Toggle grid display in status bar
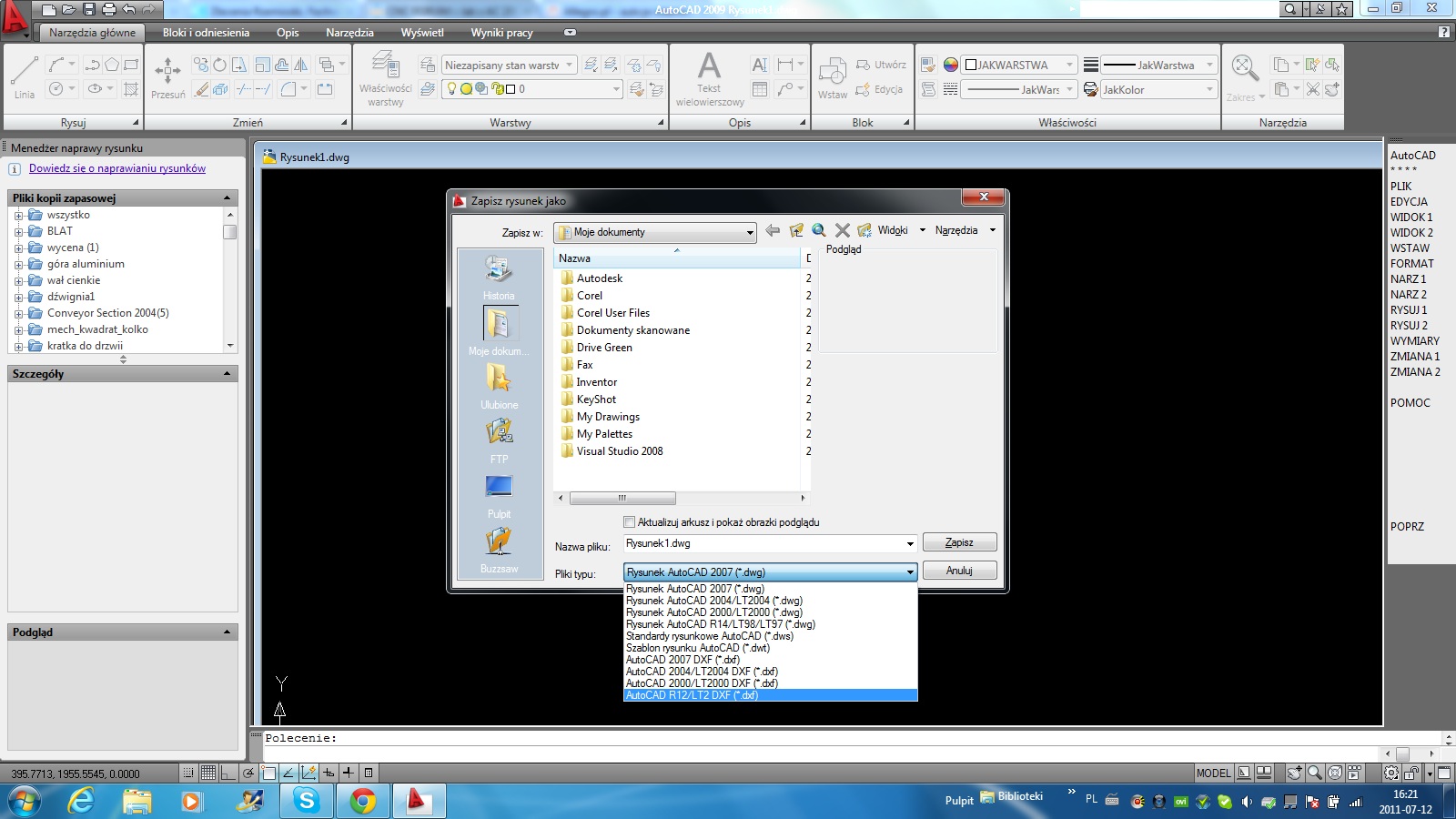 click(208, 773)
